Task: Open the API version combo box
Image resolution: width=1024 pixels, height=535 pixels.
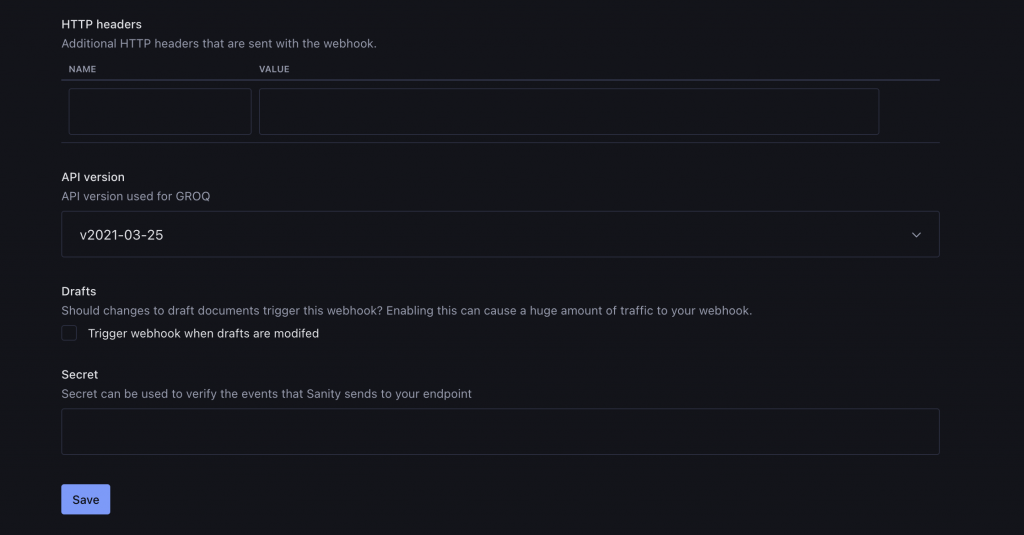Action: coord(500,234)
